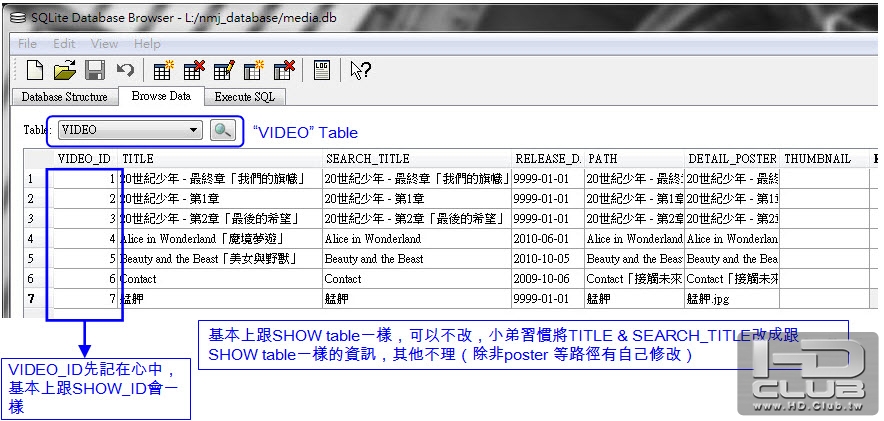This screenshot has height=421, width=884.
Task: Click the magnifier search button beside Table
Action: (222, 130)
